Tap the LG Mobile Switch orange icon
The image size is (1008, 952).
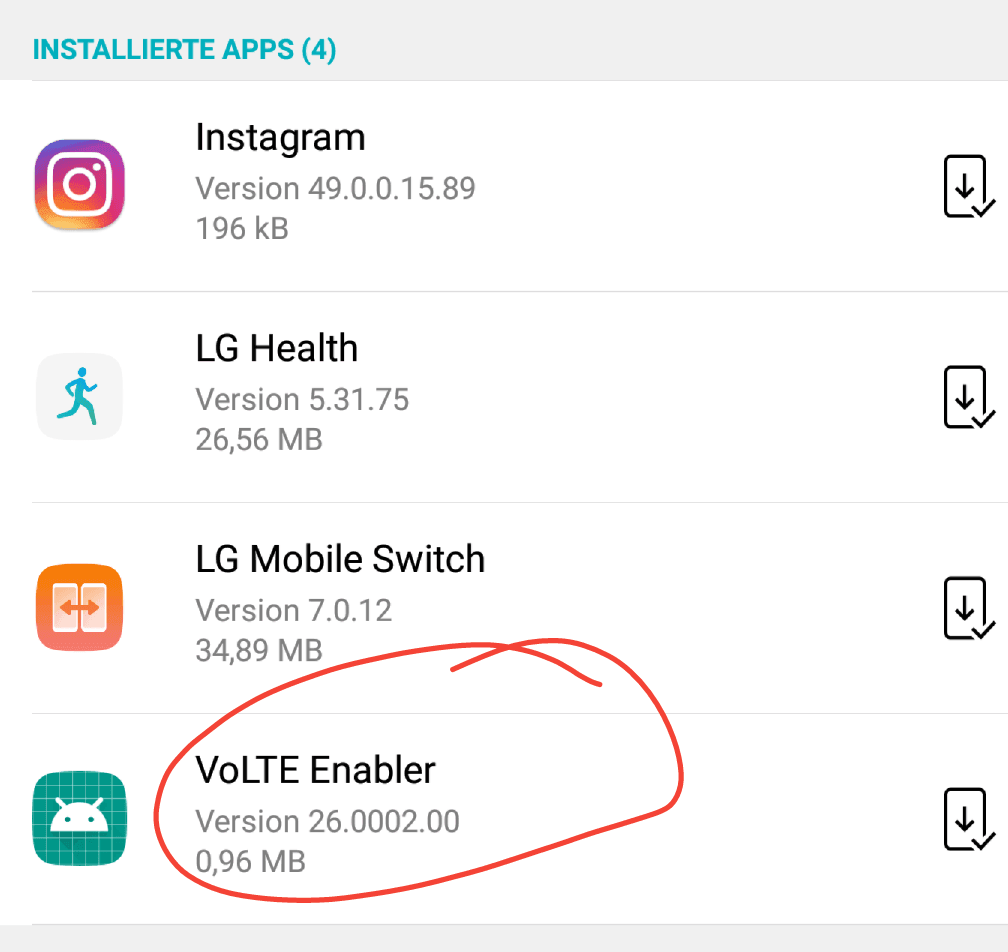tap(80, 607)
